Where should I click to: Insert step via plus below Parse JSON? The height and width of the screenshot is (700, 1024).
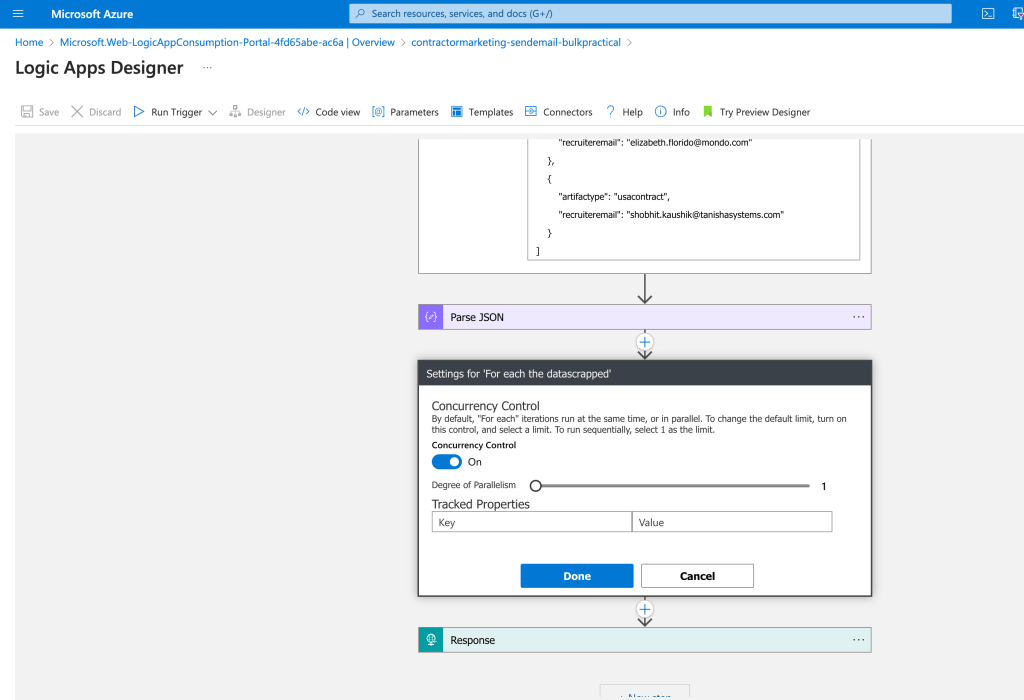pyautogui.click(x=645, y=342)
